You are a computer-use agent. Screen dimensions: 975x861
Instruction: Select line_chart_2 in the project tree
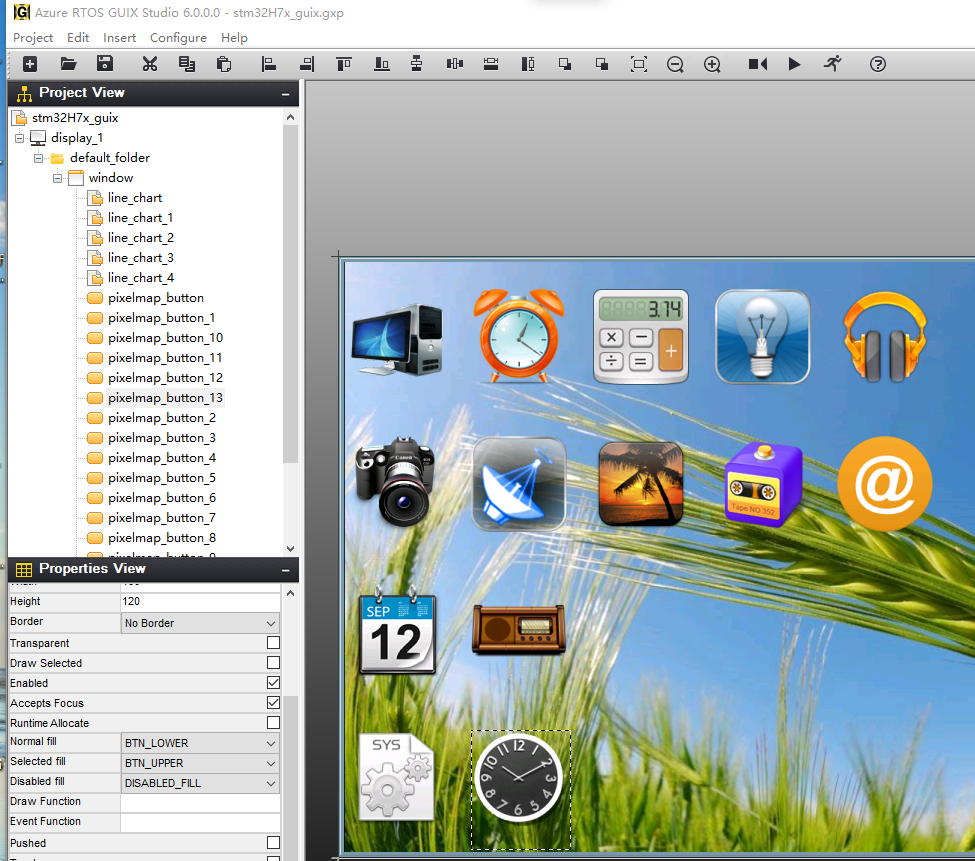pos(141,237)
